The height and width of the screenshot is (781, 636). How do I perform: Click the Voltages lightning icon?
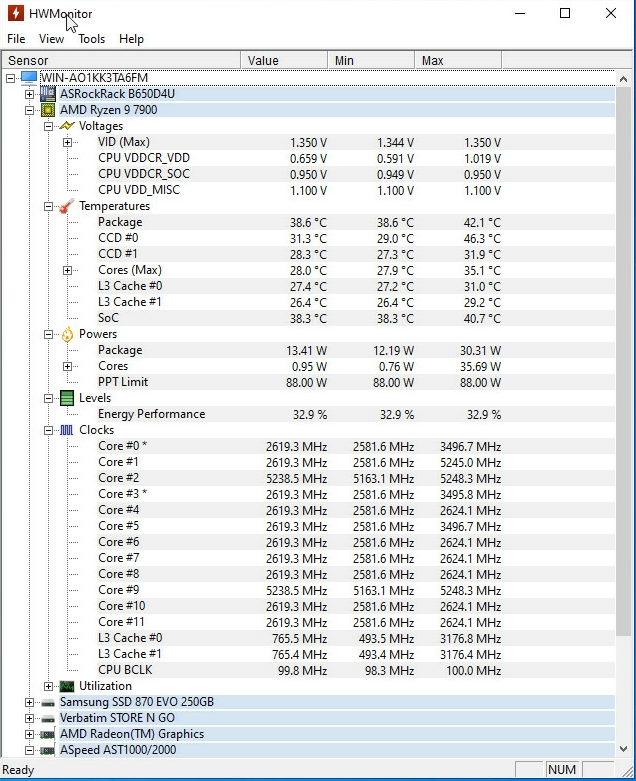point(67,126)
